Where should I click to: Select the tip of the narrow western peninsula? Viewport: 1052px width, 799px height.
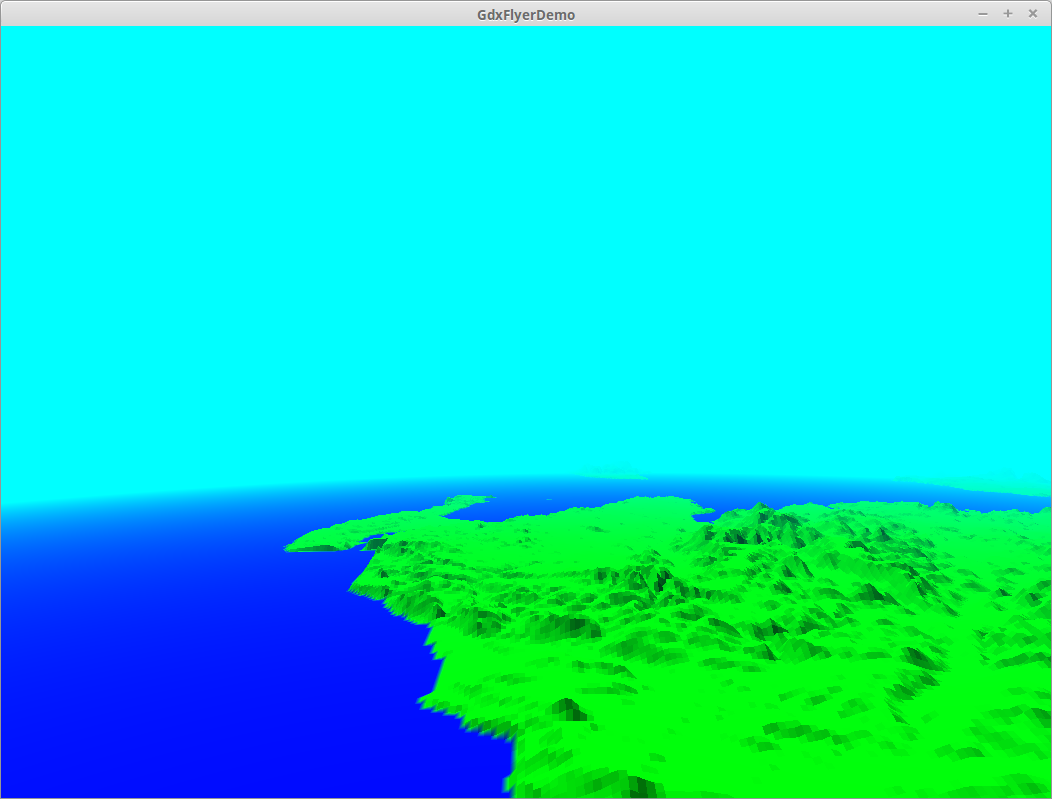click(292, 547)
